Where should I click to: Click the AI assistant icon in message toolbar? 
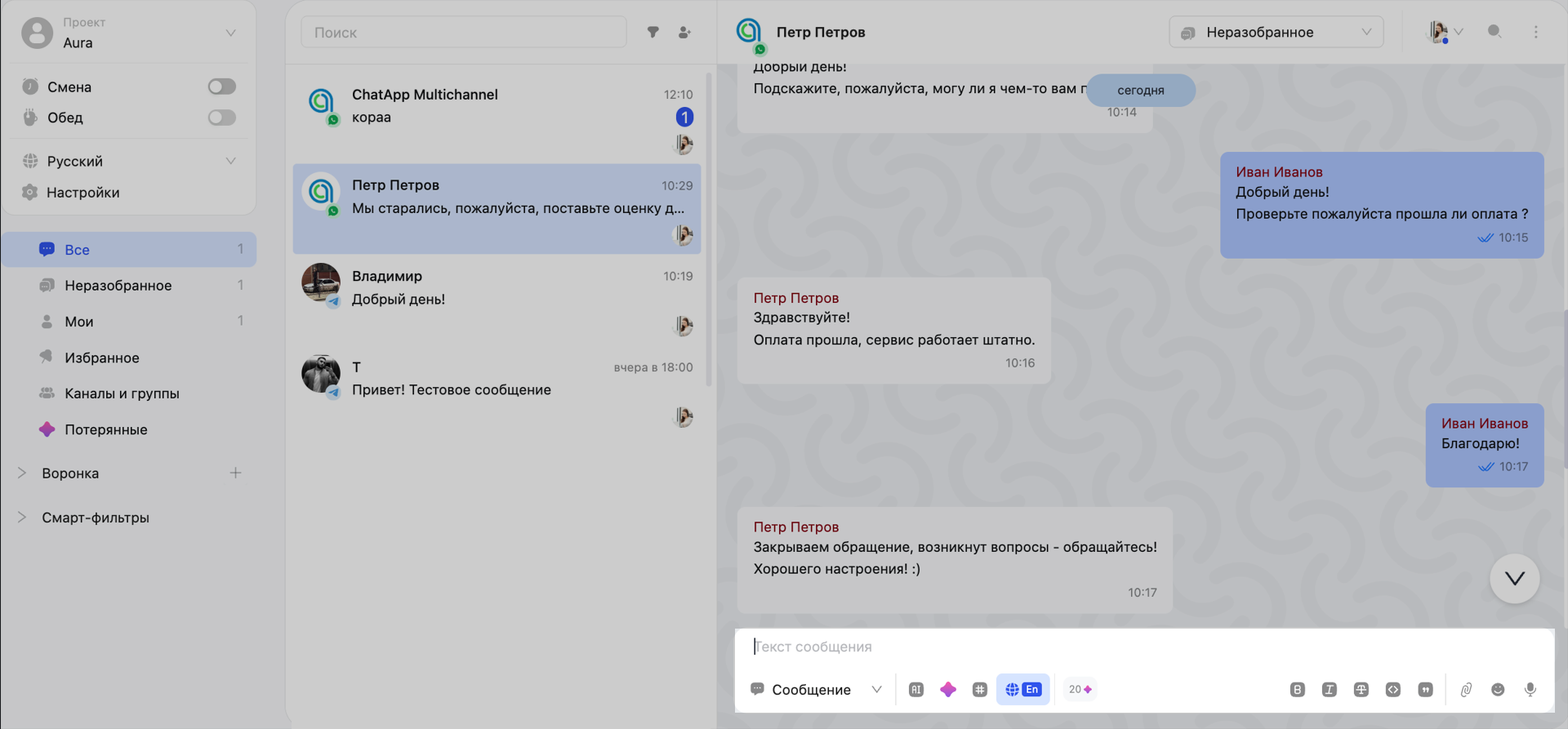915,690
